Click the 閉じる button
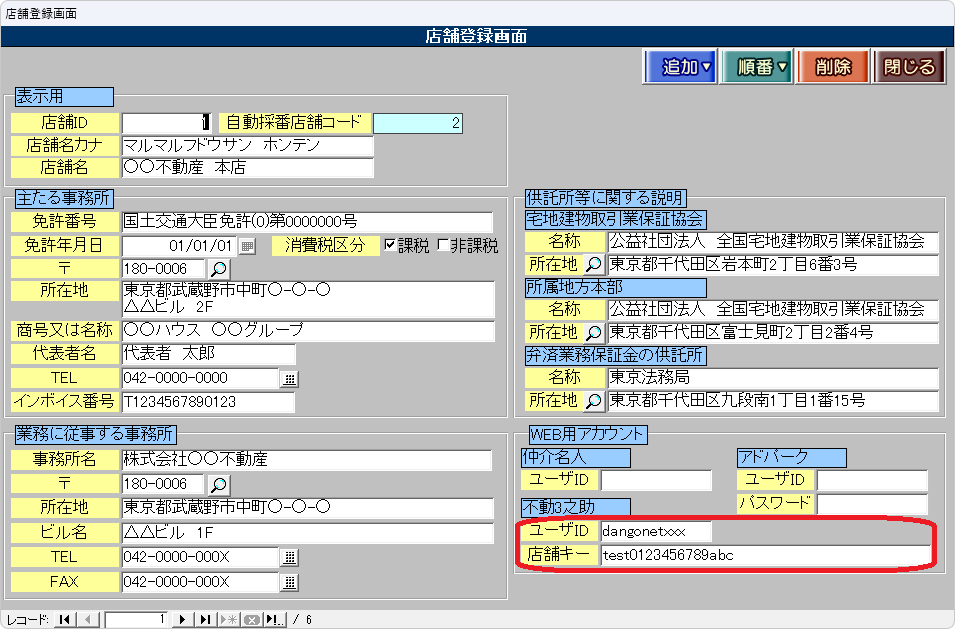Screen dimensions: 955x629 (909, 67)
